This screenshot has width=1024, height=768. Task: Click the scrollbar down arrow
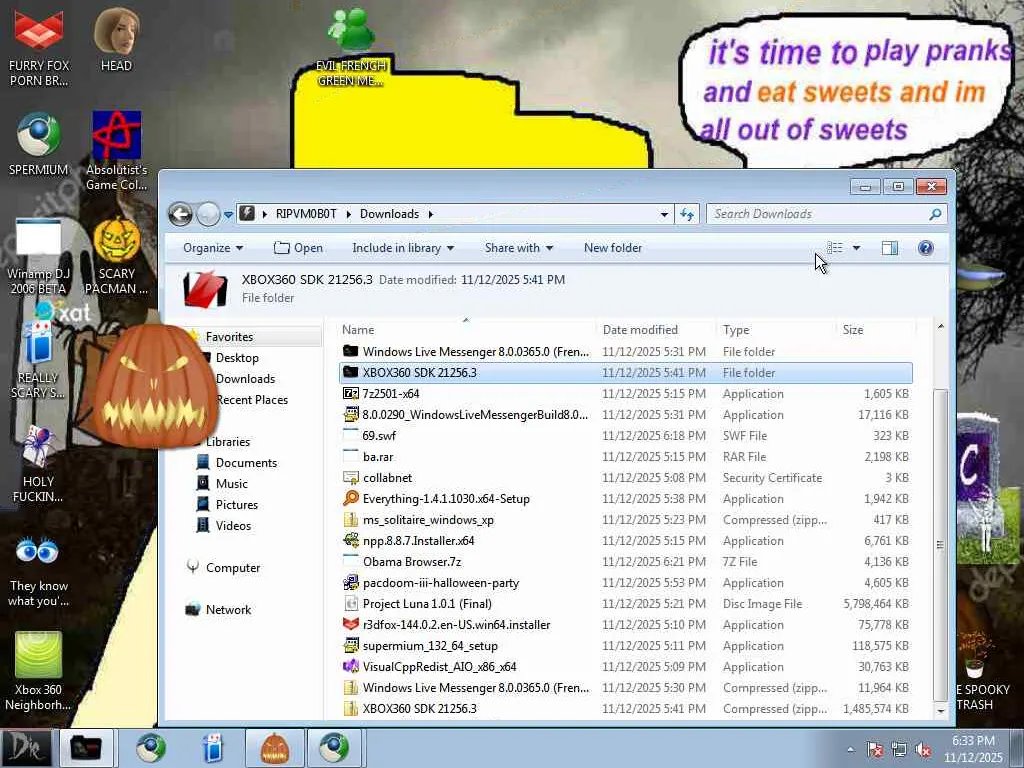[x=940, y=711]
